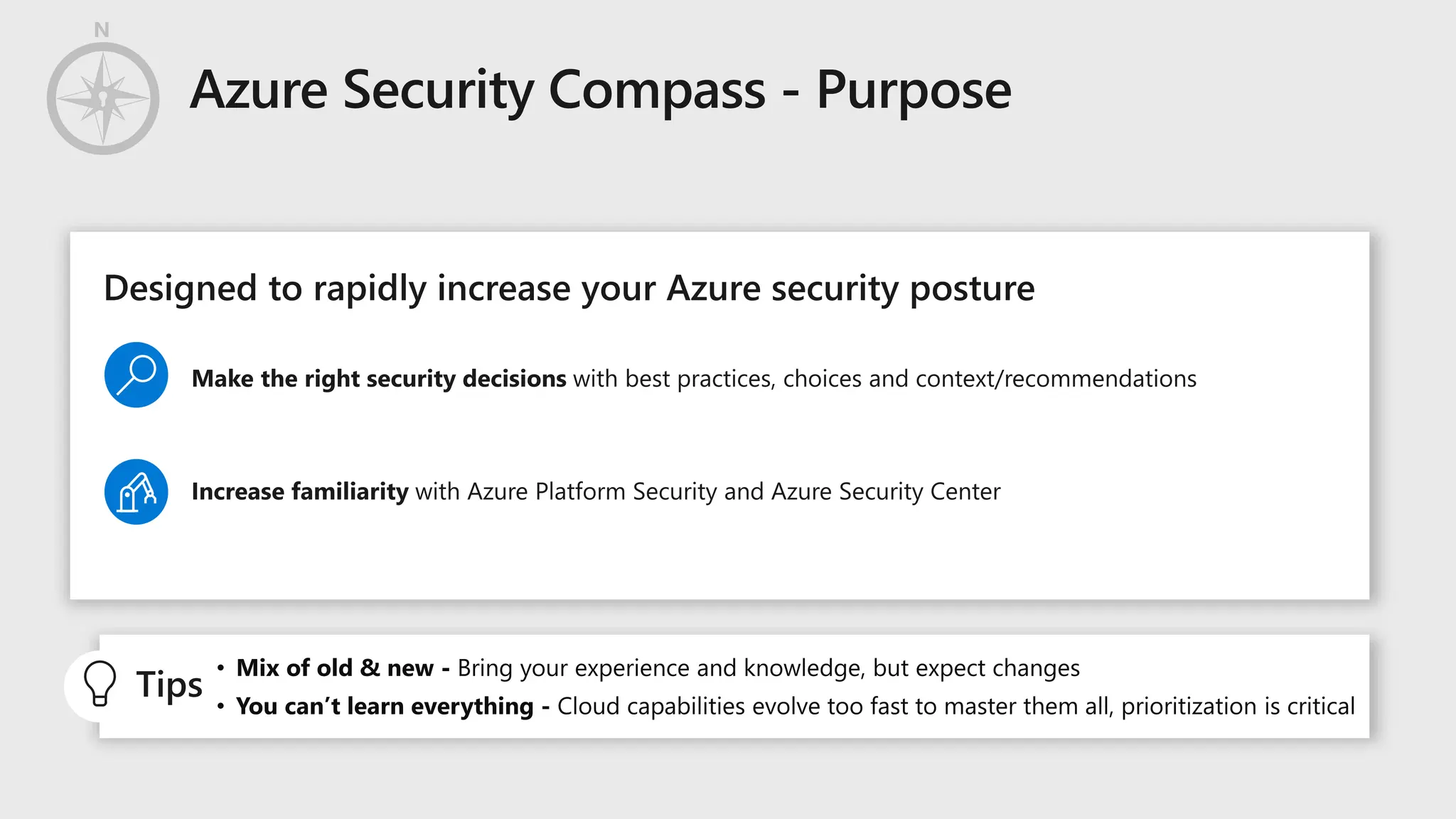Image resolution: width=1456 pixels, height=819 pixels.
Task: Click the bullet before 'Mix of old & new'
Action: pyautogui.click(x=221, y=668)
